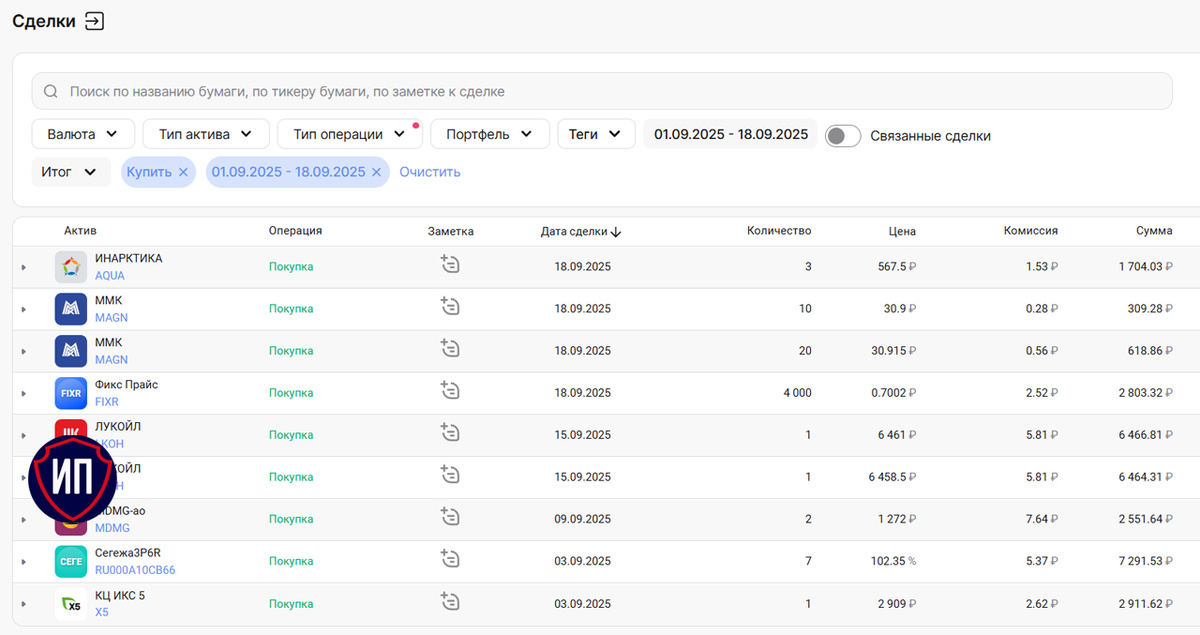Click the round ИП badge logo
1200x635 pixels.
(x=73, y=478)
